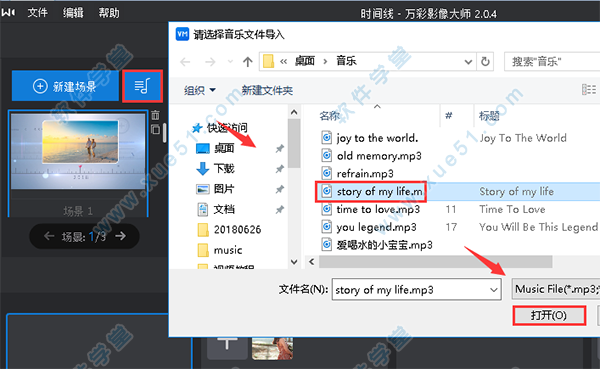Go up one folder level

[248, 62]
